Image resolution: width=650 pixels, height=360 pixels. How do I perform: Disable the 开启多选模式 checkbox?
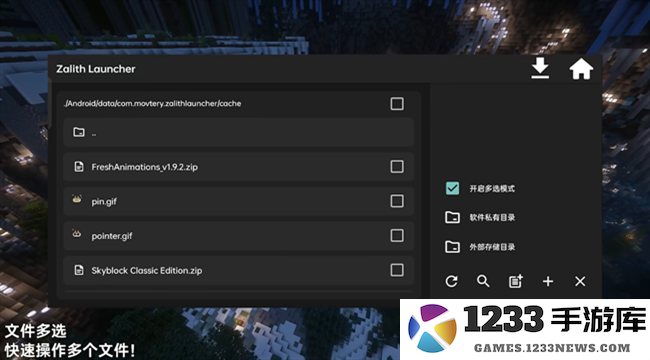(452, 188)
